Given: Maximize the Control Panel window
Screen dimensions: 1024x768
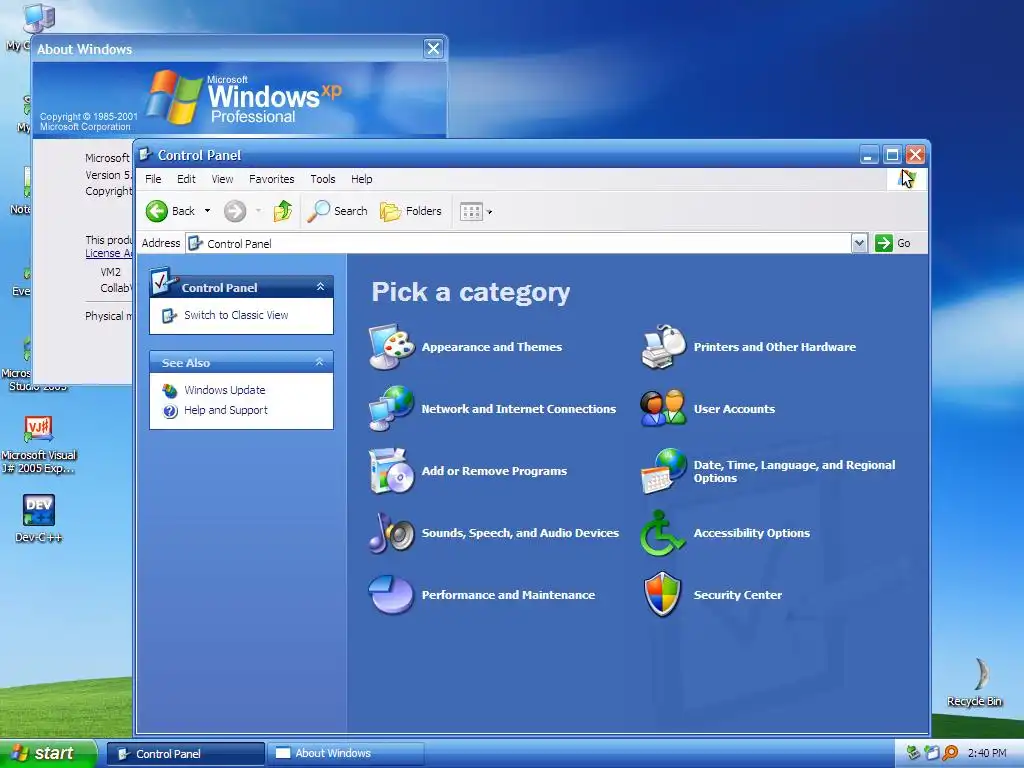Looking at the screenshot, I should tap(892, 155).
